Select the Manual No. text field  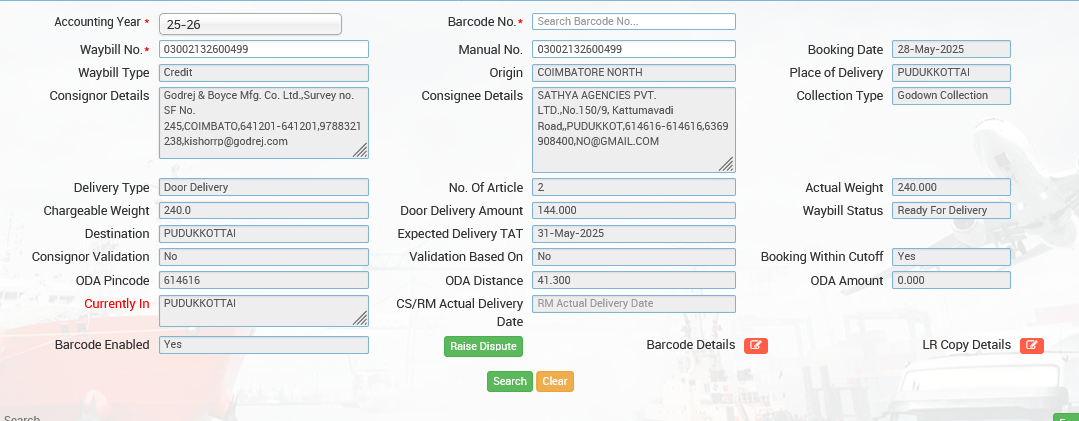[x=633, y=49]
